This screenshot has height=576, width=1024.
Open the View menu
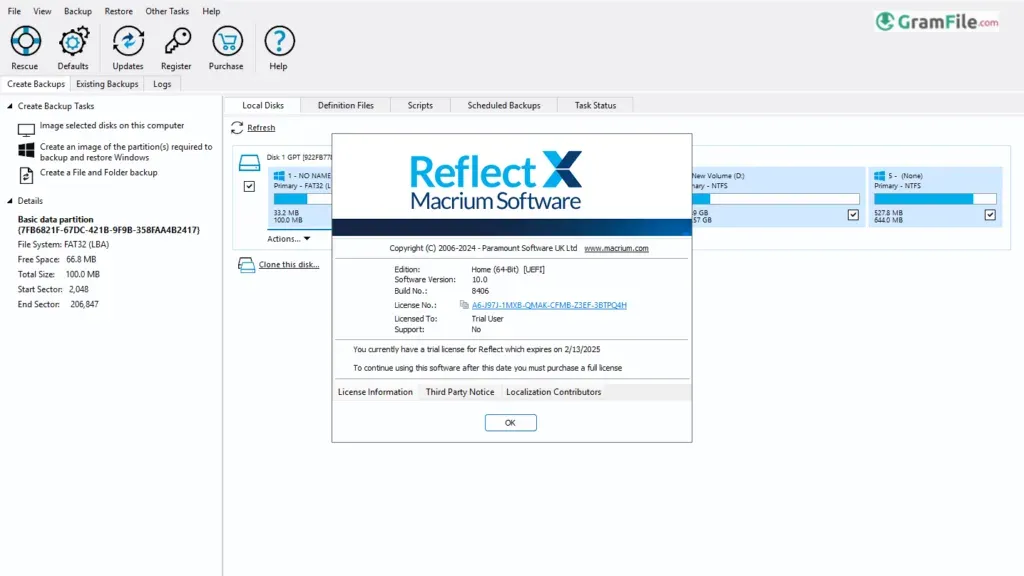coord(42,11)
